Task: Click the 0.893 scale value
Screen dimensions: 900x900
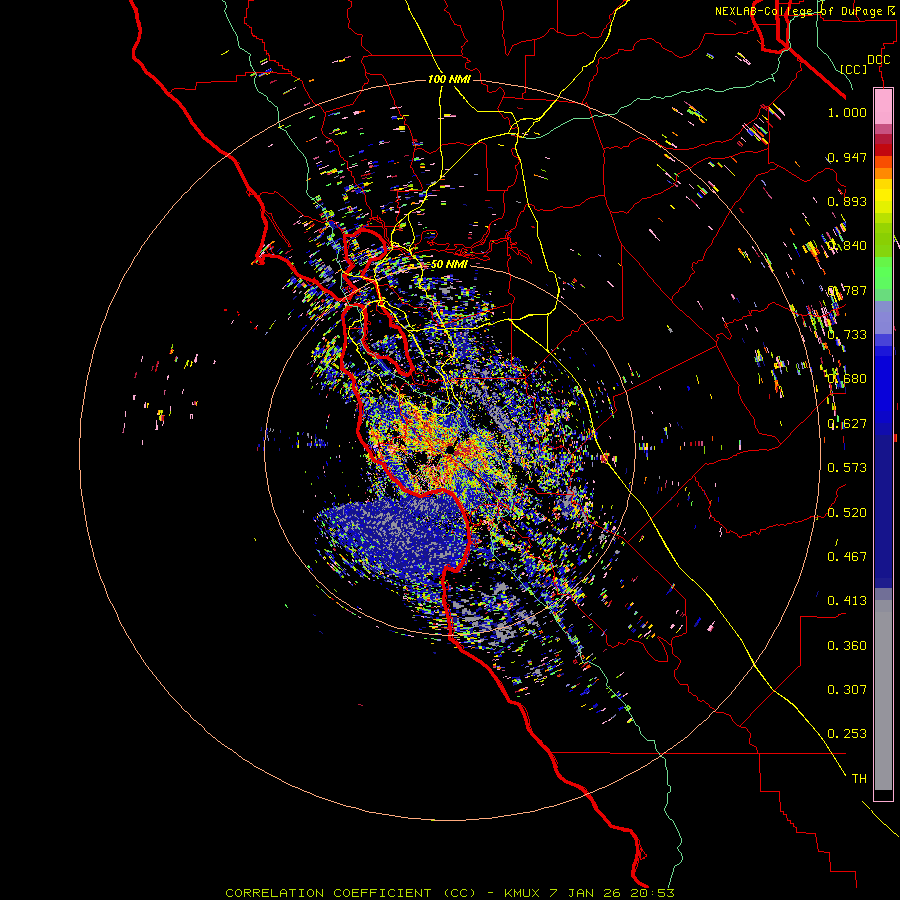Action: click(x=847, y=201)
